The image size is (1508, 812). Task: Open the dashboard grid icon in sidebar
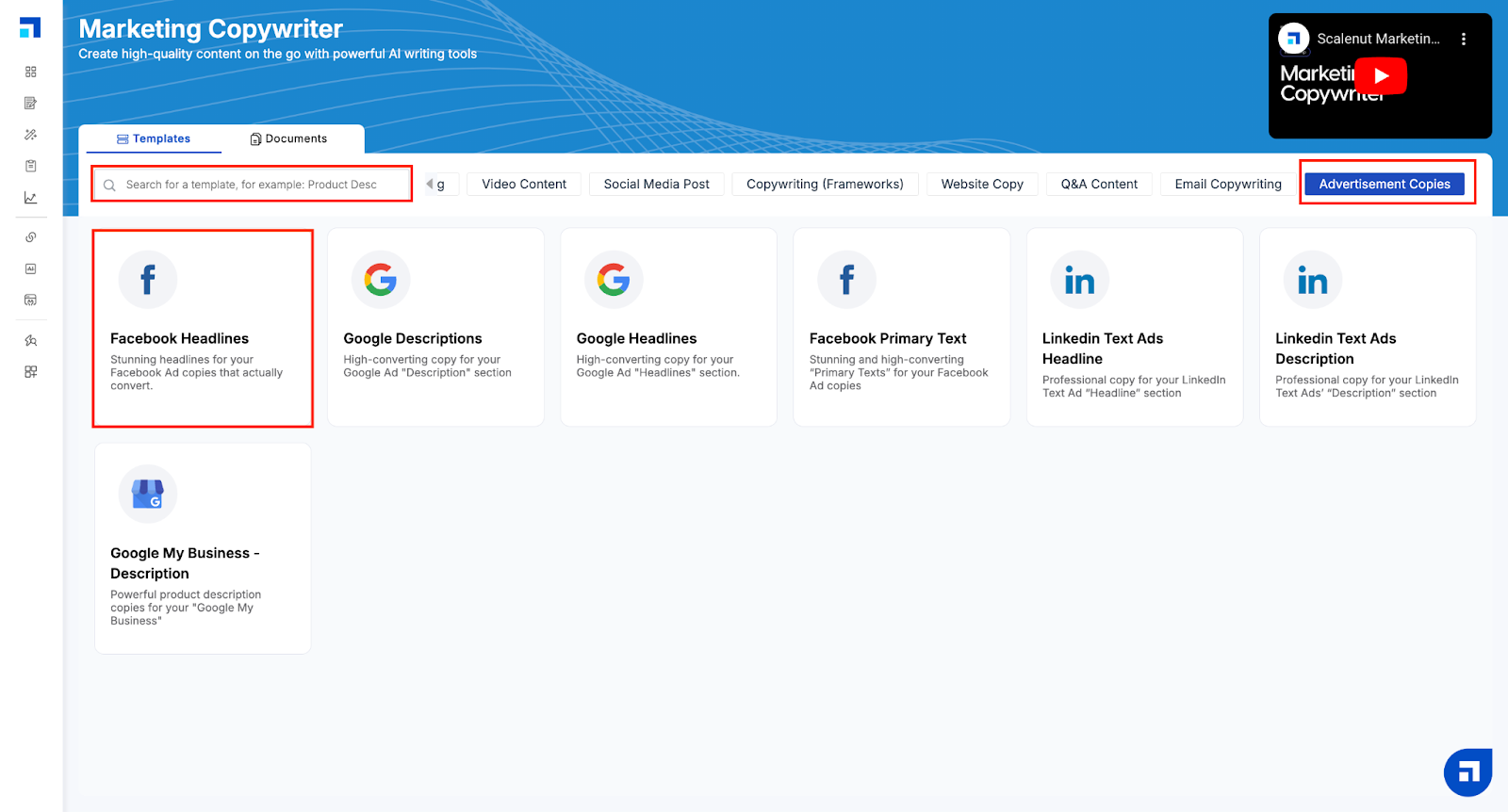point(31,72)
